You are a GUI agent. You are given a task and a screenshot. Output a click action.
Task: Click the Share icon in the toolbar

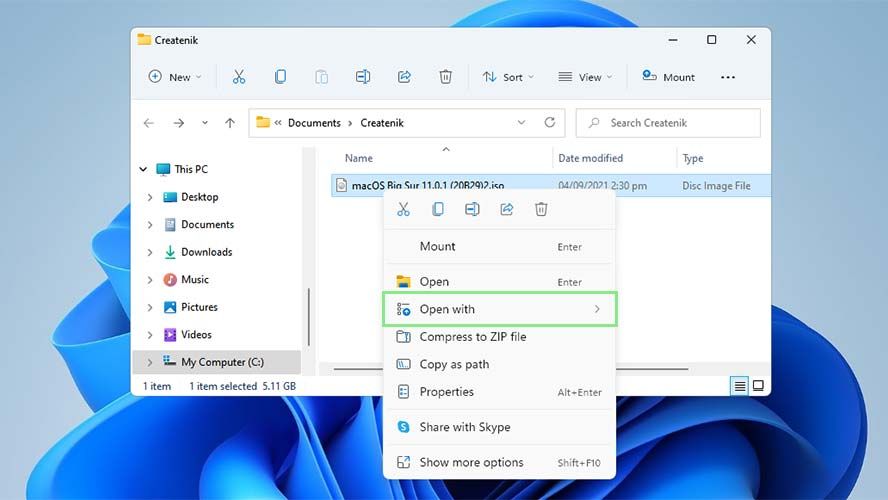click(404, 77)
